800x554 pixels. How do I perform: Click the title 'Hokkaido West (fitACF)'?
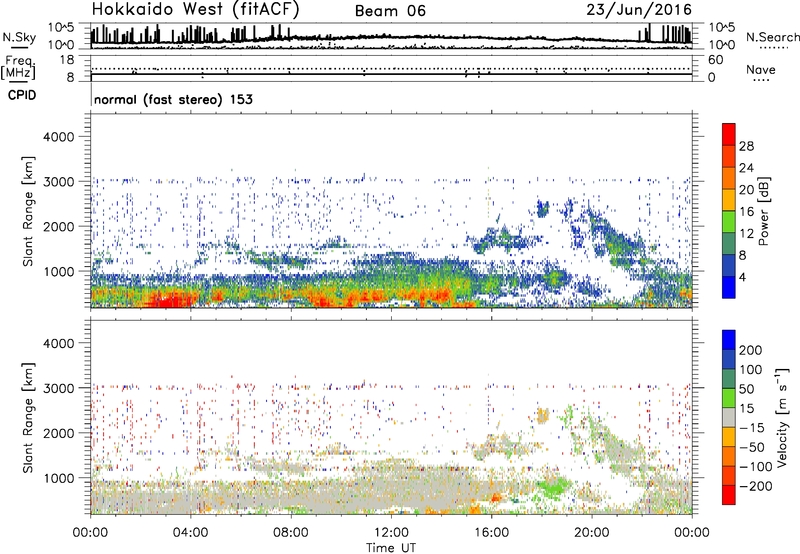195,9
